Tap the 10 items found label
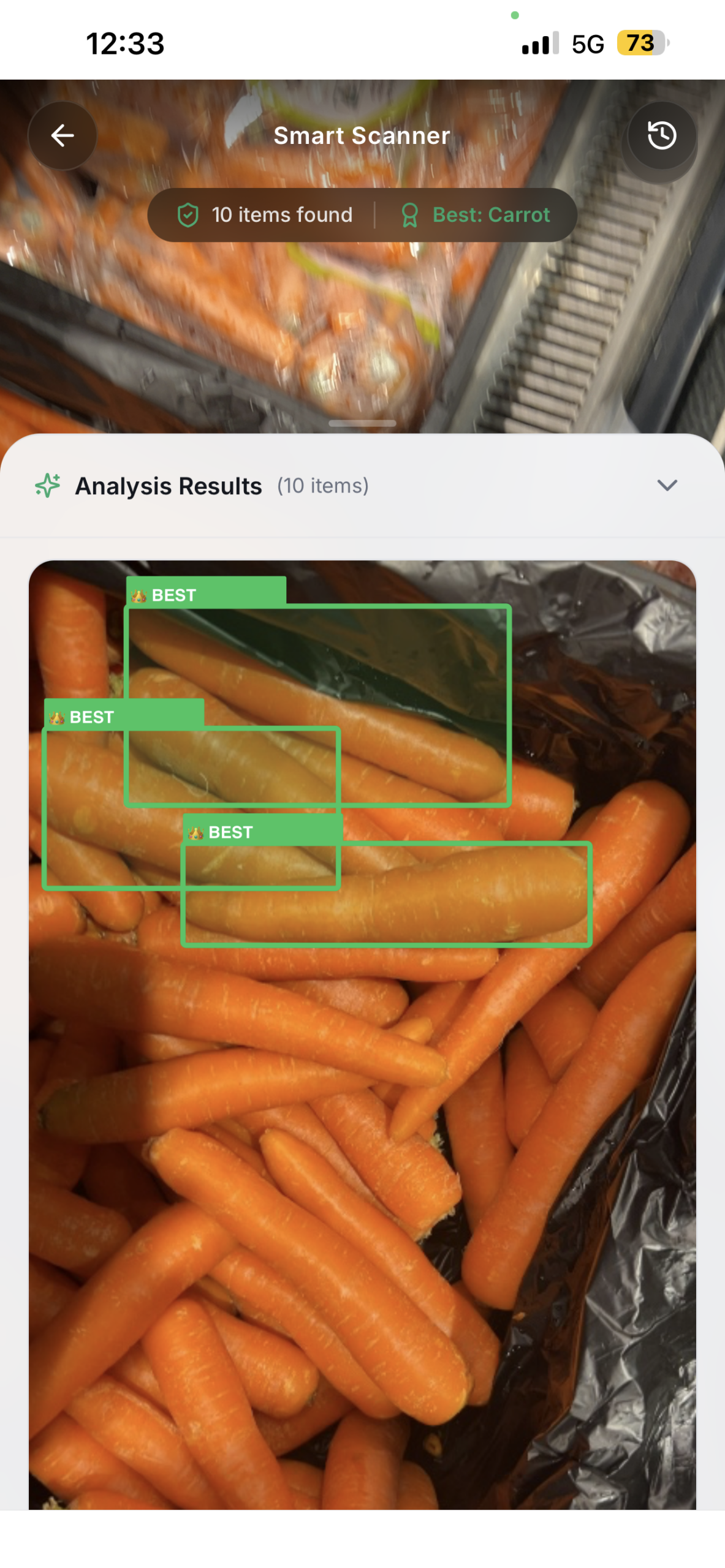This screenshot has width=725, height=1568. click(x=282, y=215)
